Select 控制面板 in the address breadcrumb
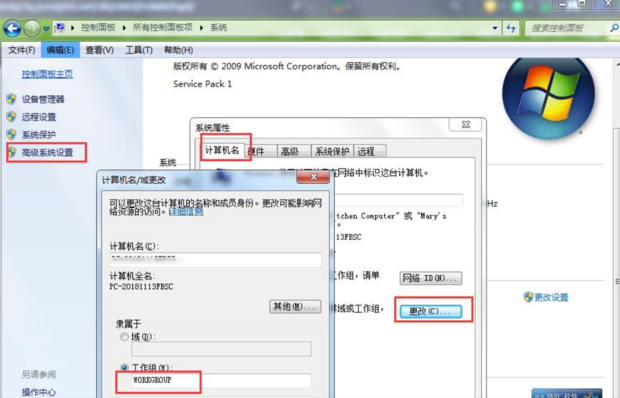The image size is (620, 398). [98, 28]
